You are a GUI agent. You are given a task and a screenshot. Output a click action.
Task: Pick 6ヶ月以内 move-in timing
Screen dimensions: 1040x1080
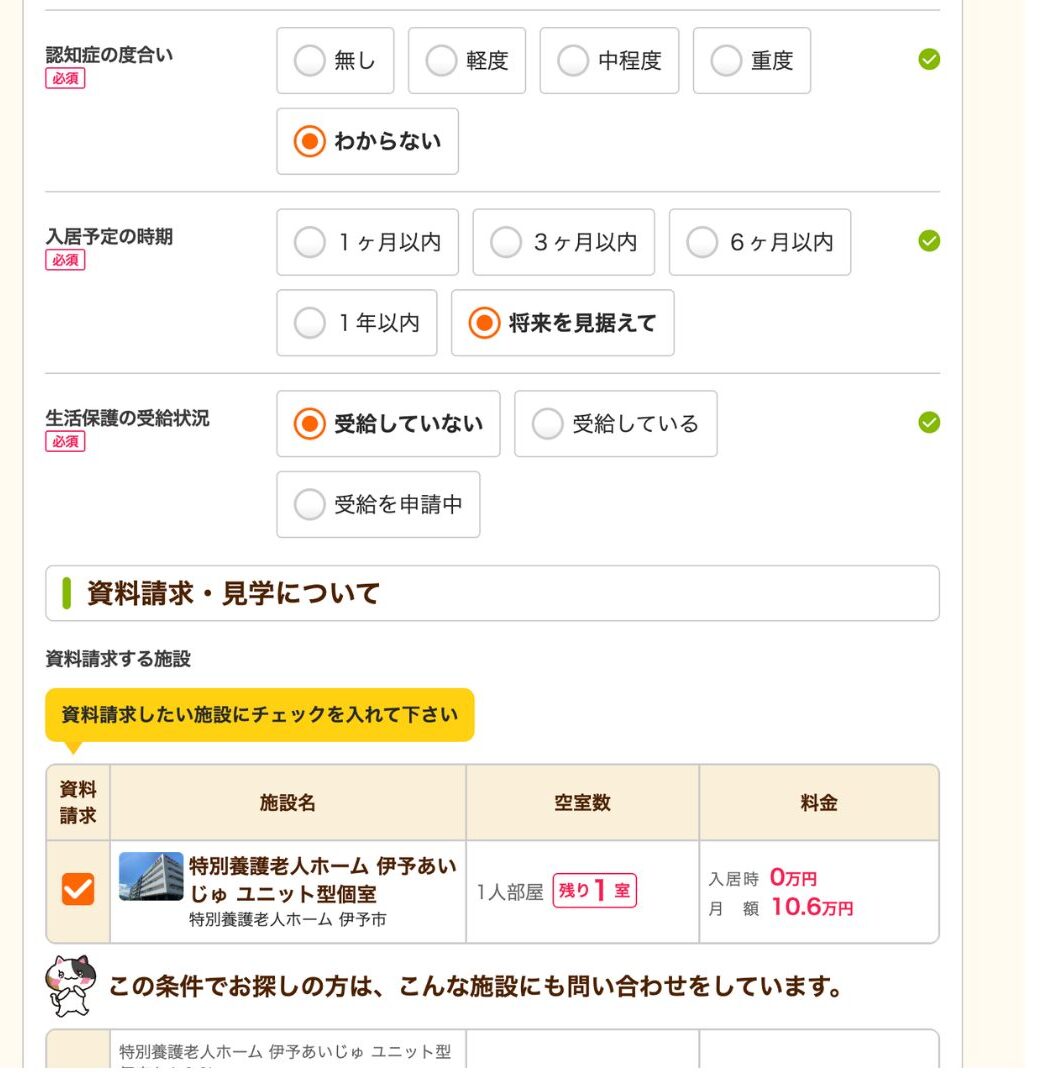[x=759, y=242]
